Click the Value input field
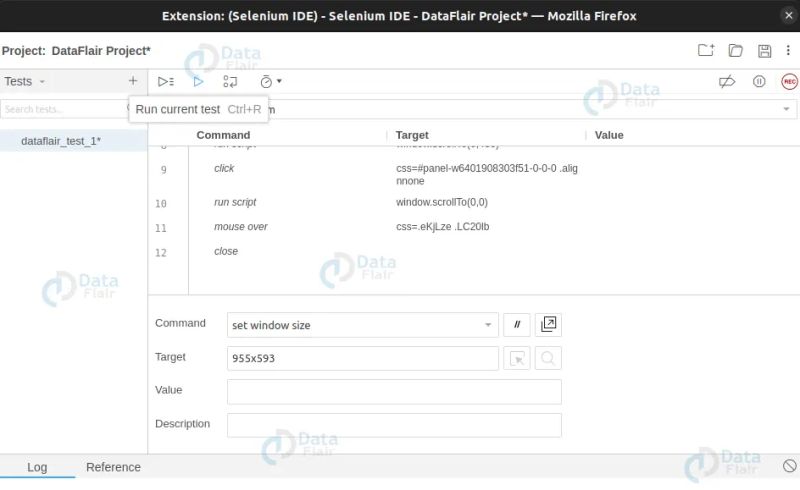Screen dimensions: 800x490 394,391
